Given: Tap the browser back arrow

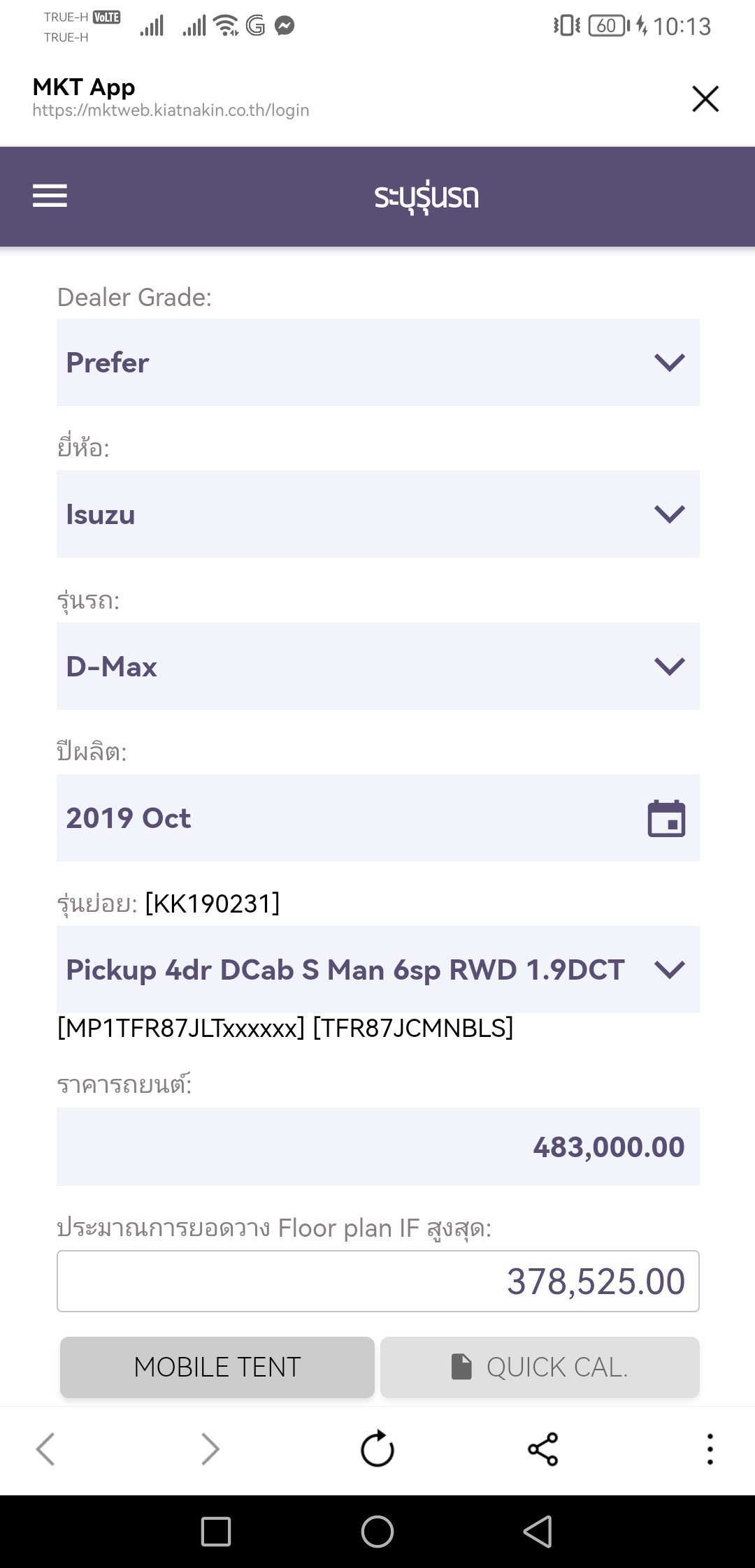Looking at the screenshot, I should pos(45,1449).
